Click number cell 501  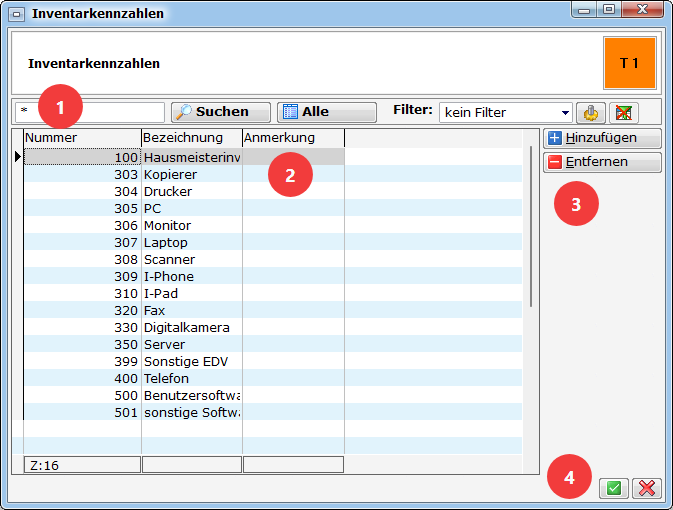click(x=82, y=412)
